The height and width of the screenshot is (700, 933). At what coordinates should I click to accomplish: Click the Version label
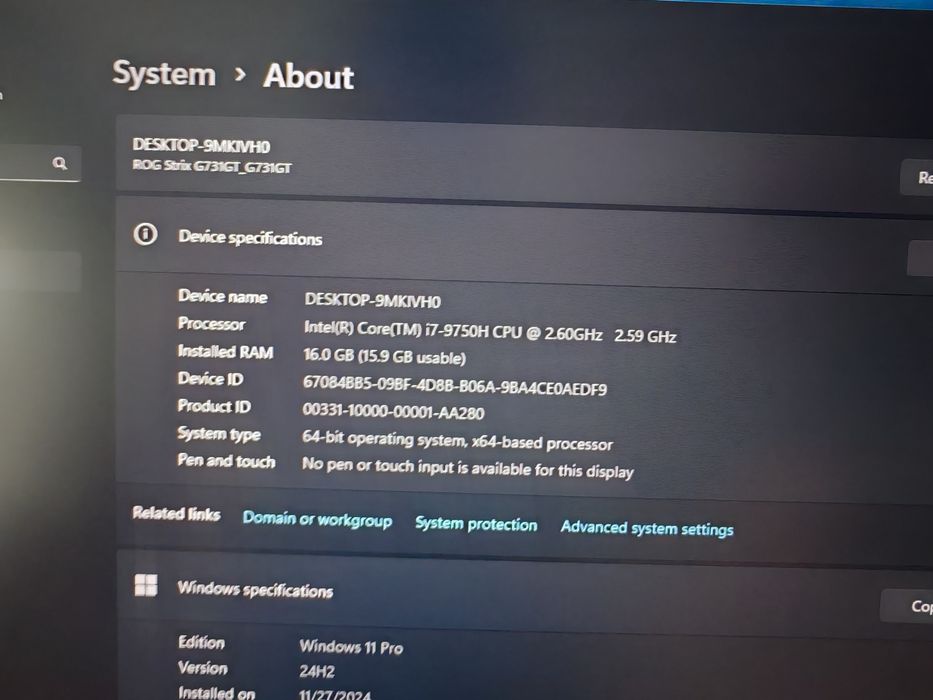coord(203,668)
